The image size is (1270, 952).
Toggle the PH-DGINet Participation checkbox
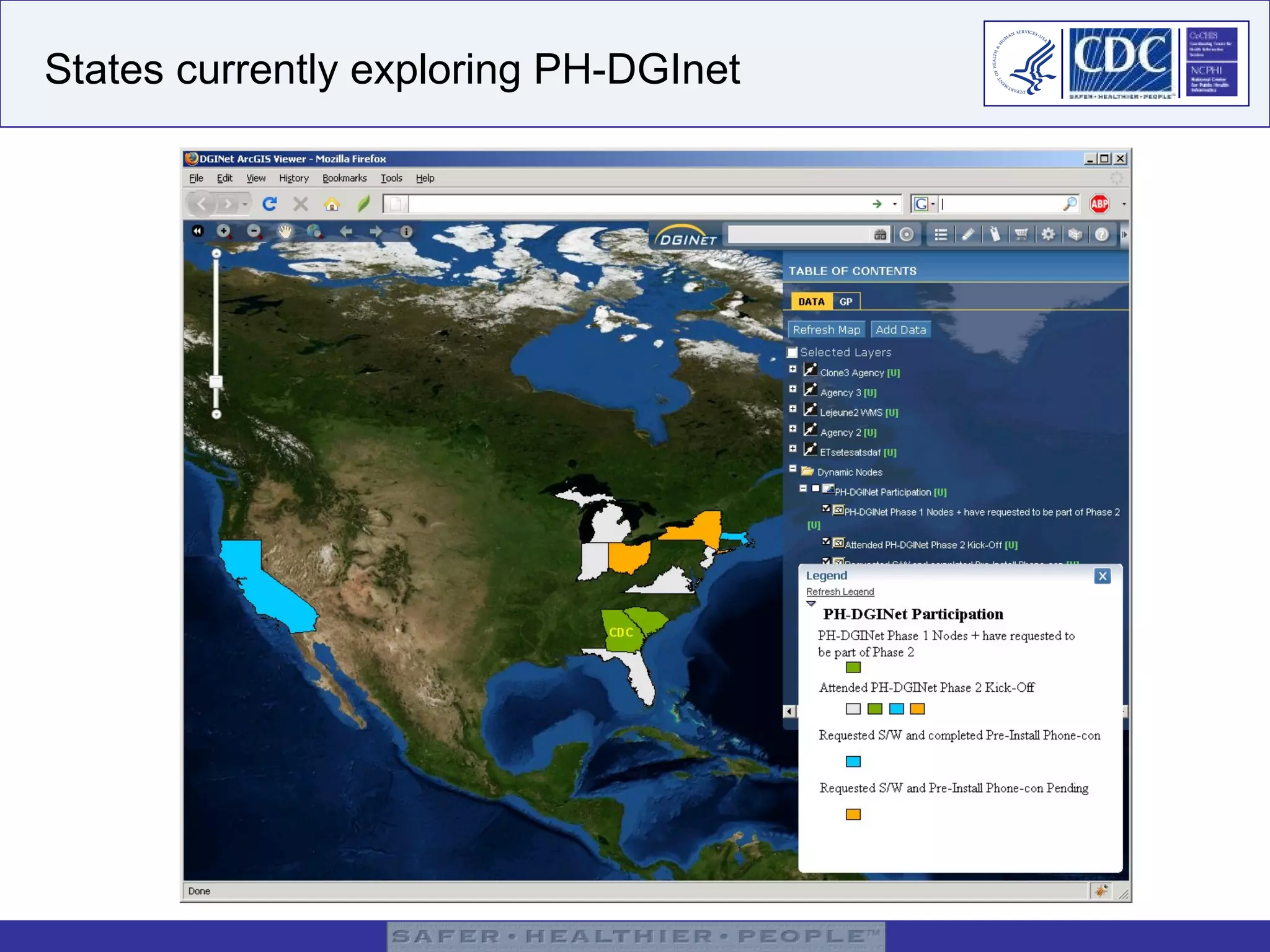coord(816,488)
